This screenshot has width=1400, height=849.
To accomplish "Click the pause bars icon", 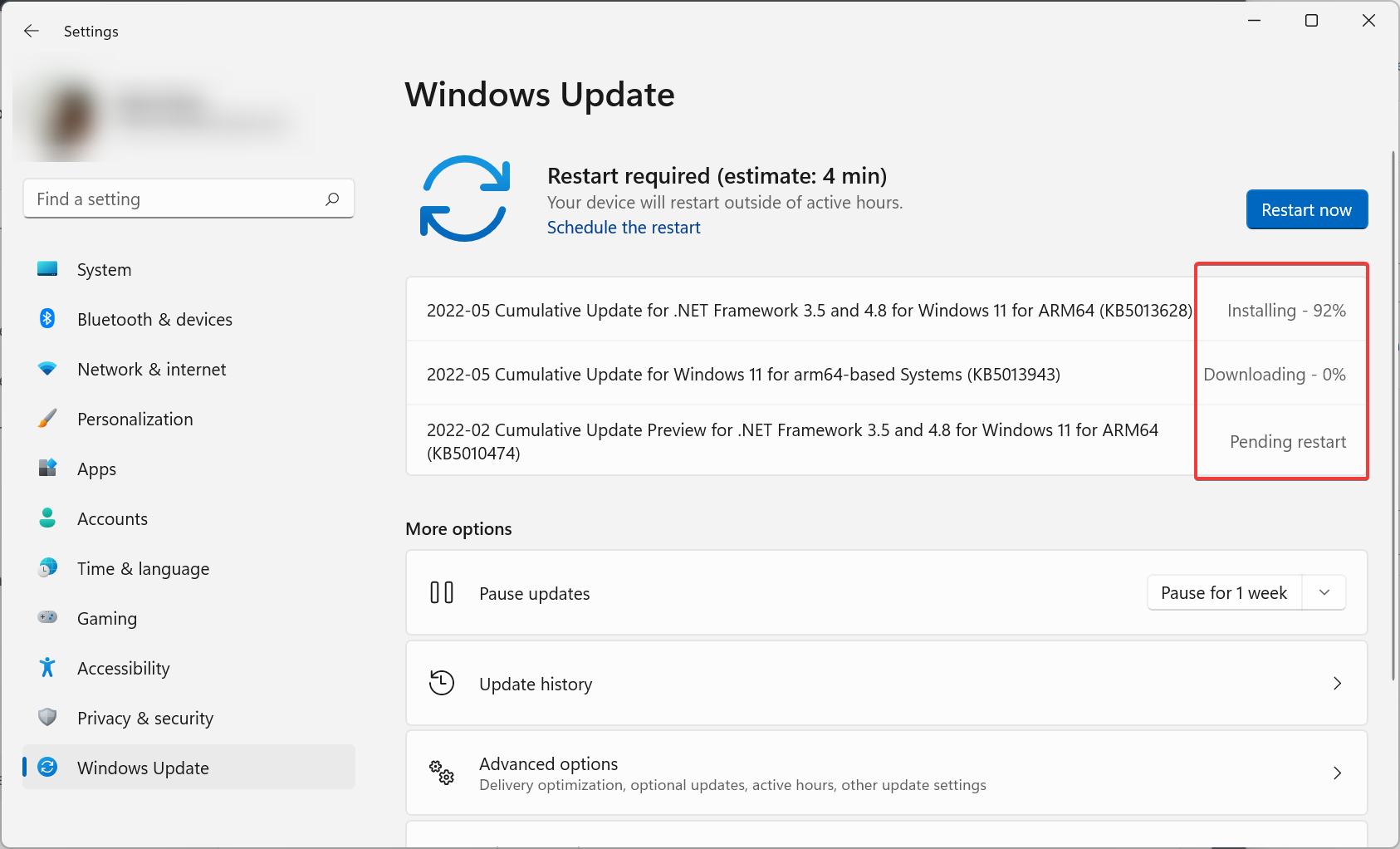I will pyautogui.click(x=442, y=592).
